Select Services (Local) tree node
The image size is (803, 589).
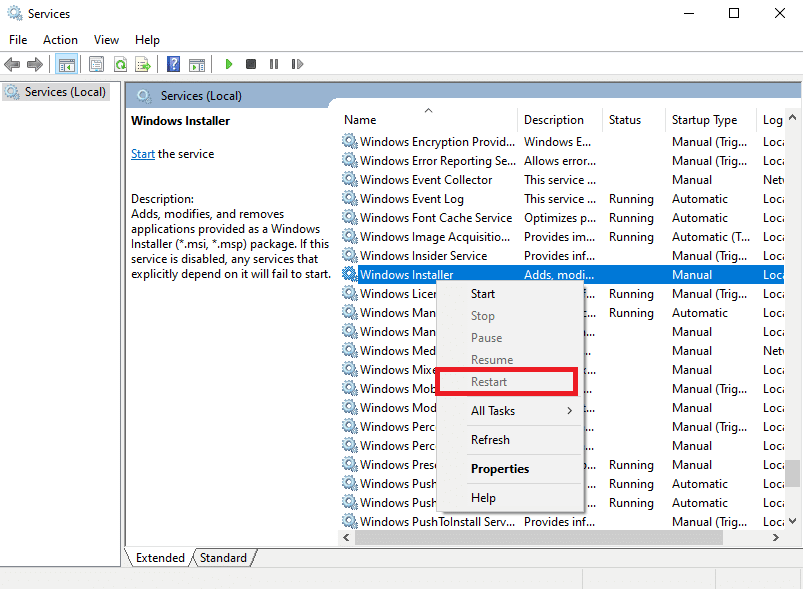(56, 92)
